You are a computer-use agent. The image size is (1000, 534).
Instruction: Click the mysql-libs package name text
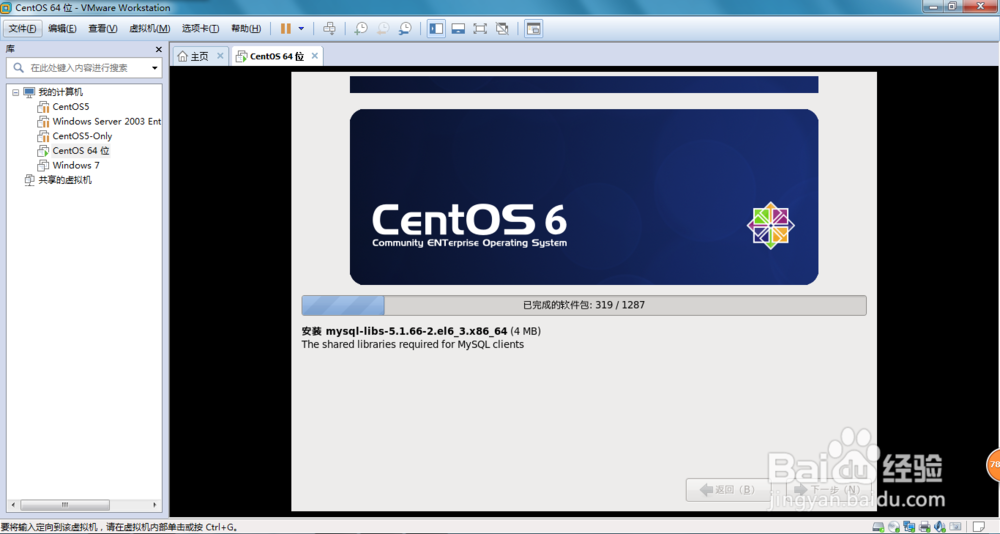[x=416, y=331]
